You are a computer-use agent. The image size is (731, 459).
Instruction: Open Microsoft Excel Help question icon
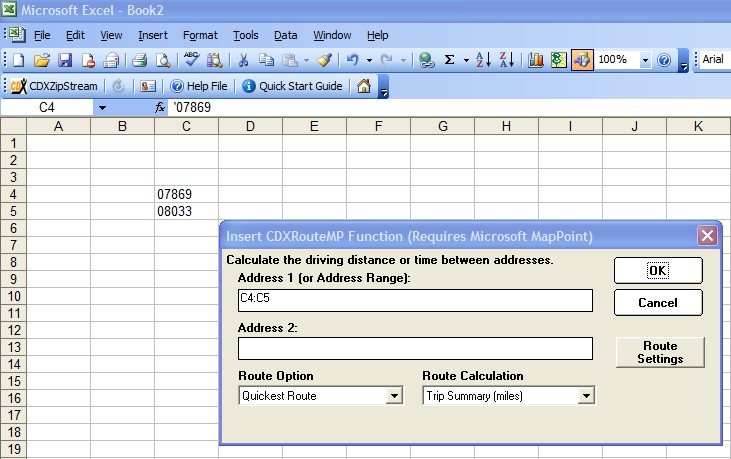(x=664, y=60)
